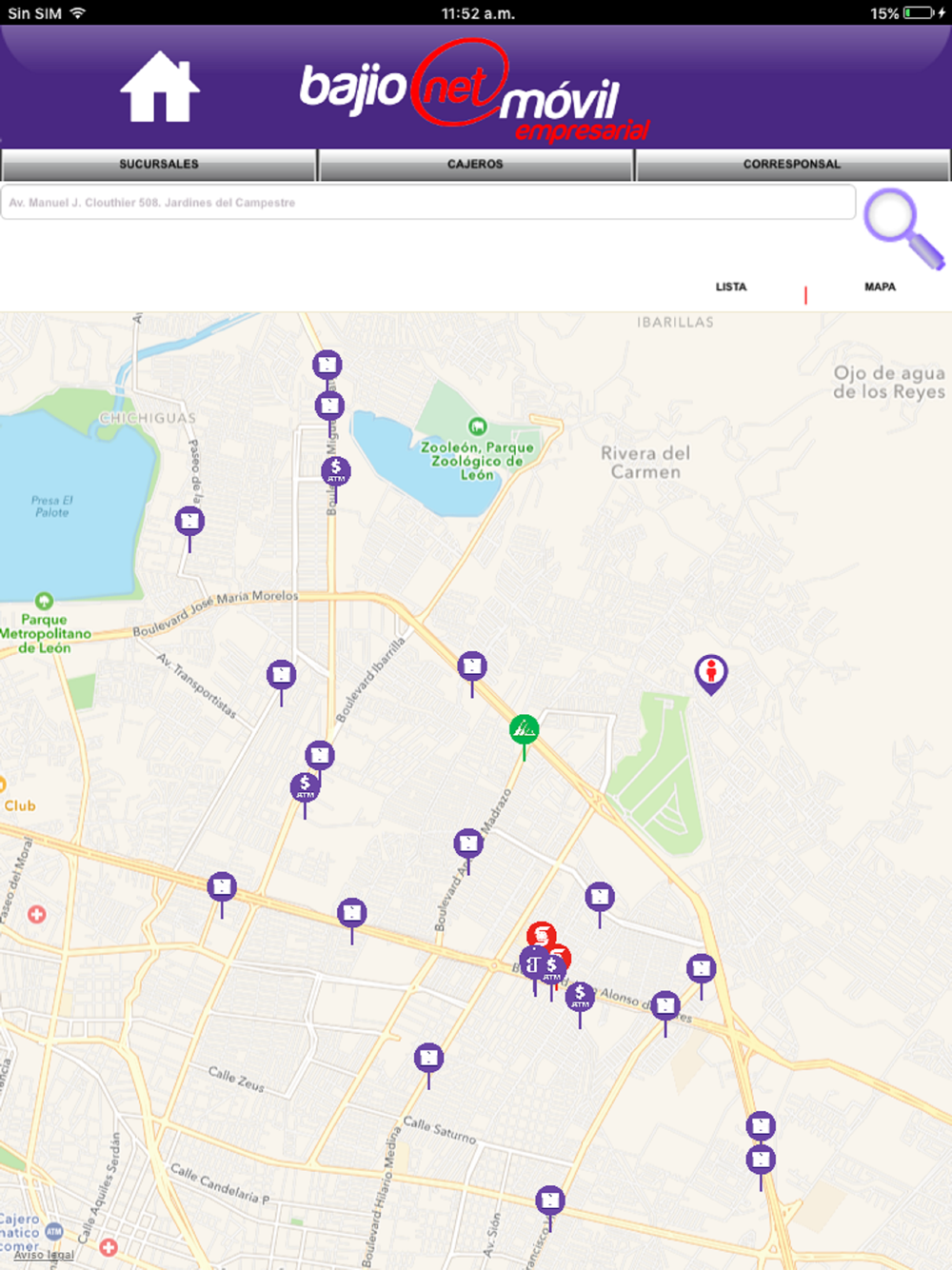Tap the white Home house icon
The image size is (952, 1270).
(x=160, y=87)
